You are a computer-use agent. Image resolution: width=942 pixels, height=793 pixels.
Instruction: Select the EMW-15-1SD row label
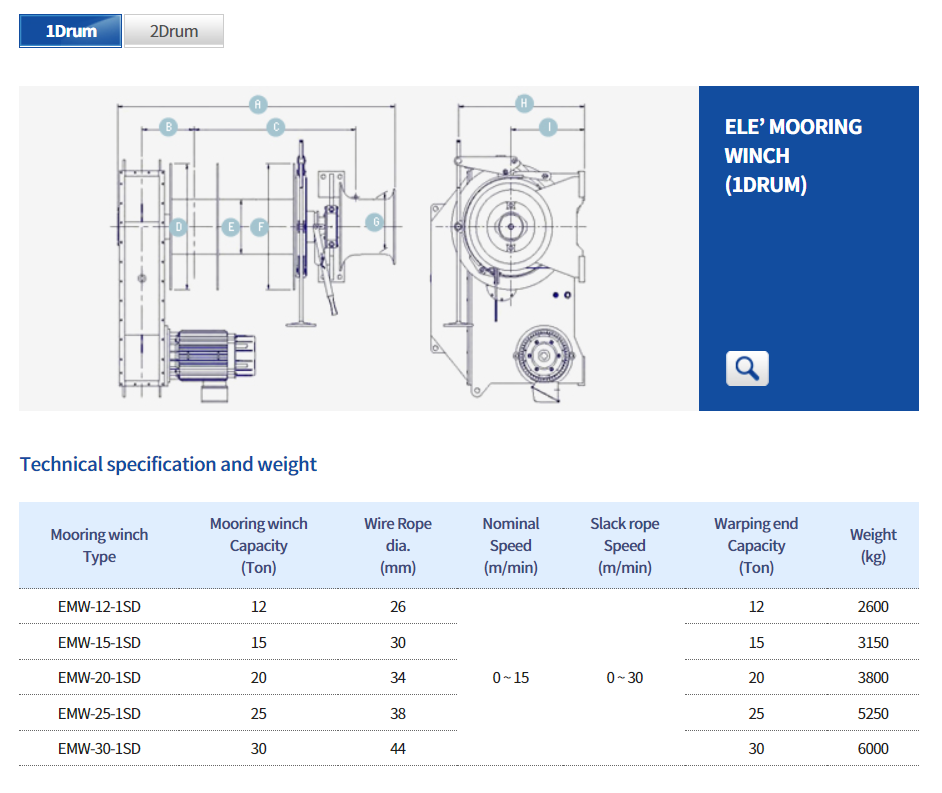pos(99,643)
